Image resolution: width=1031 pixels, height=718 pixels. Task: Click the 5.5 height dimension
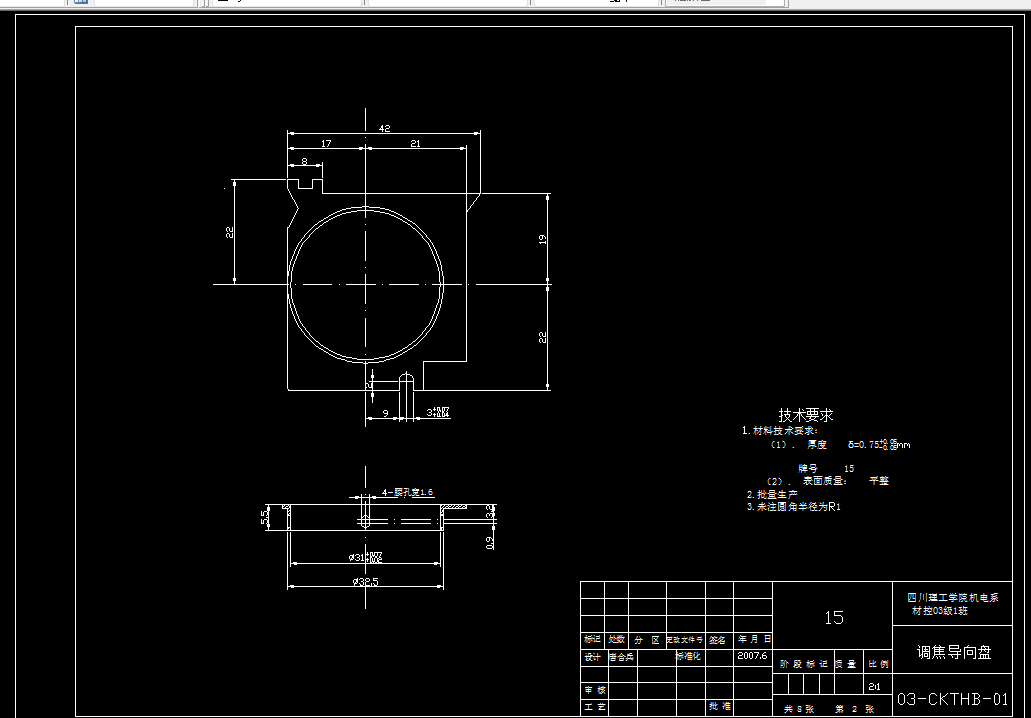pos(264,517)
